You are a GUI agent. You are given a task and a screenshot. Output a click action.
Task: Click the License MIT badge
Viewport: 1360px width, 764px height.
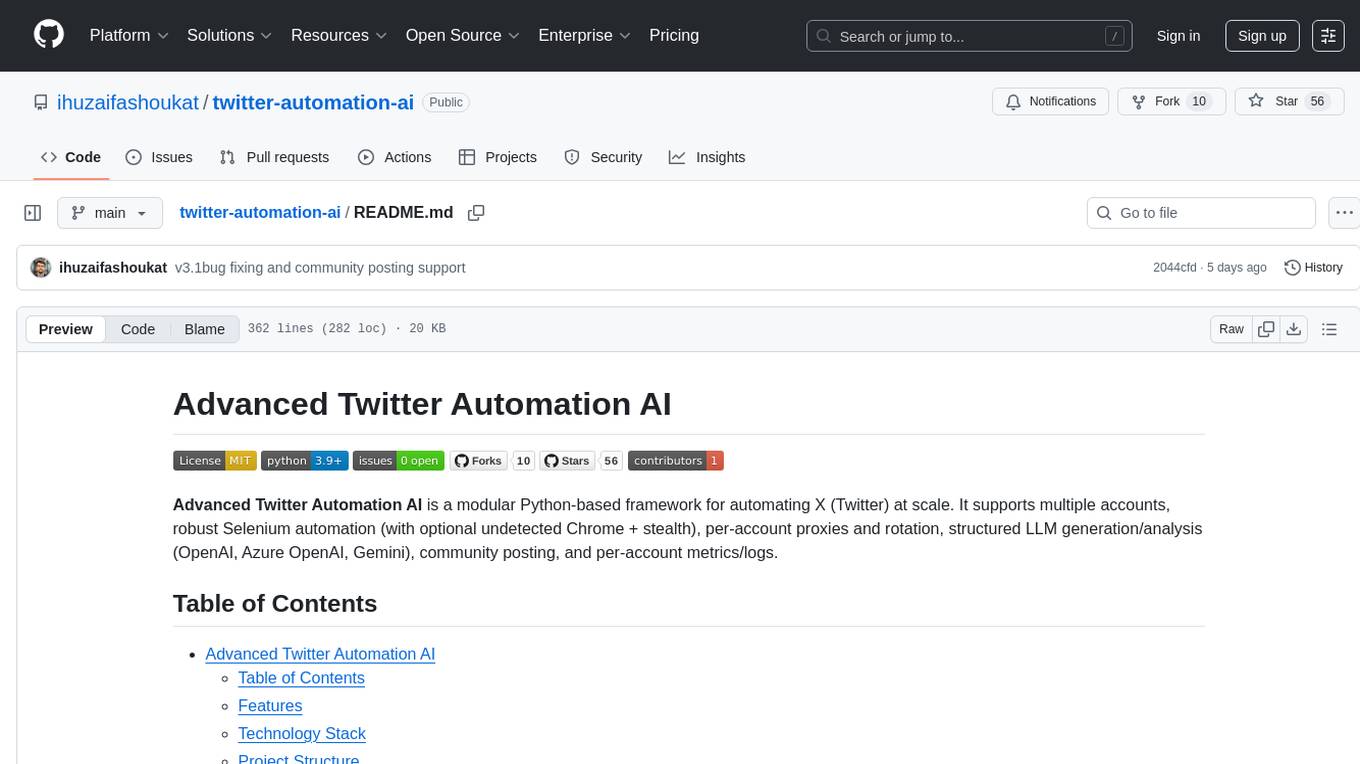pos(215,460)
